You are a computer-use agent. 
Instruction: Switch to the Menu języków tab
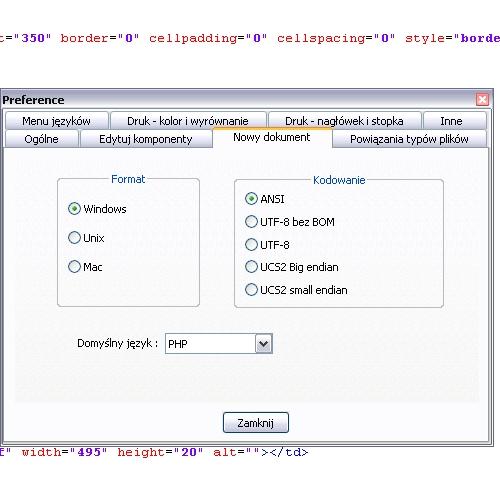(56, 121)
